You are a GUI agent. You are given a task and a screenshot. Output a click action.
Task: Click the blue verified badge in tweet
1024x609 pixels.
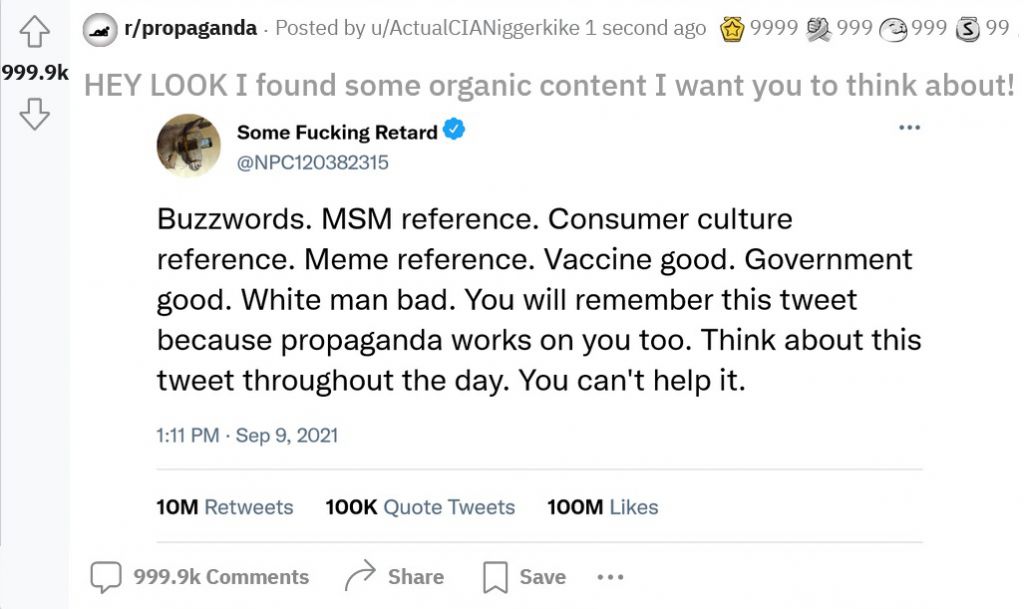[x=453, y=131]
